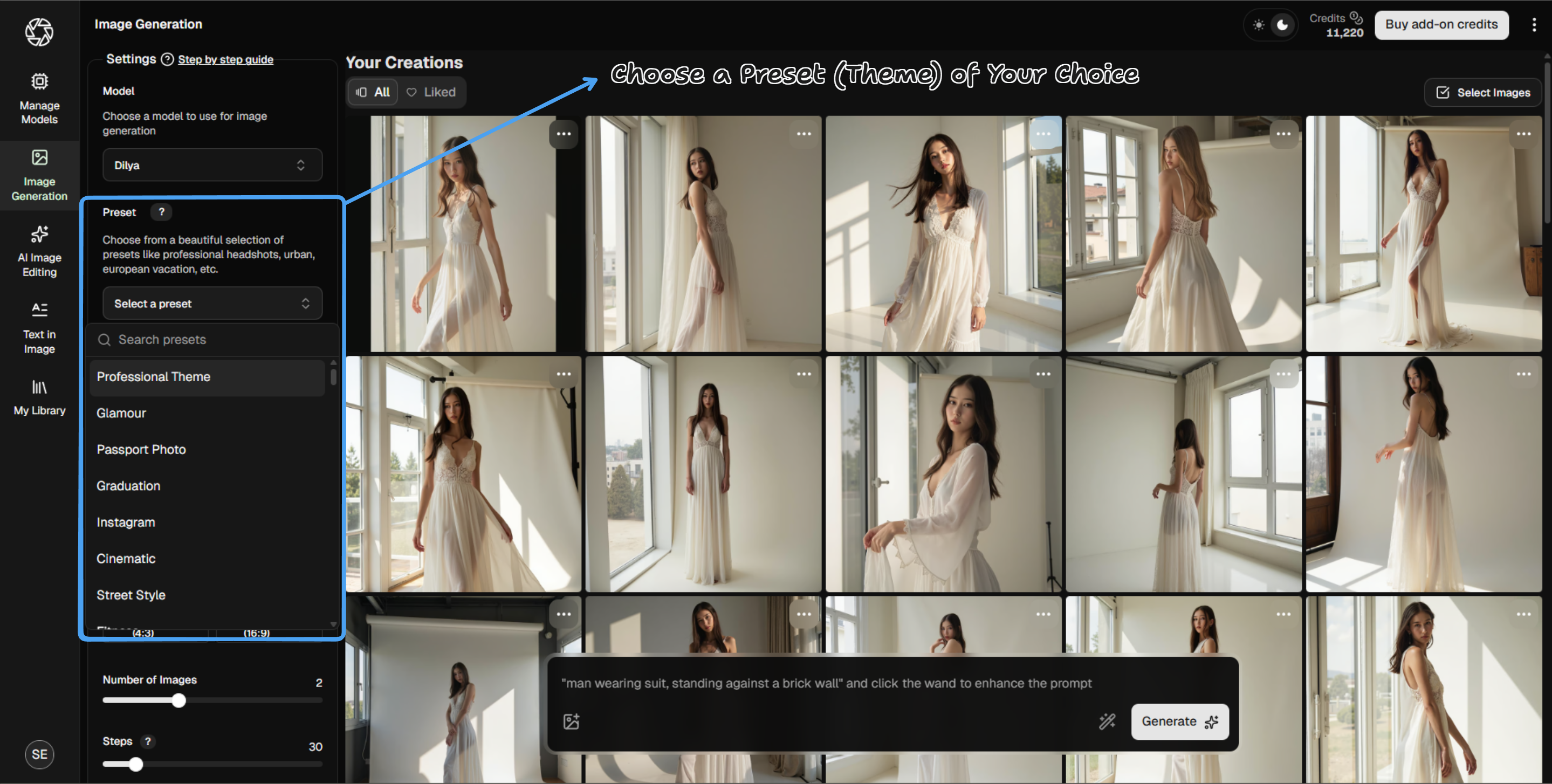
Task: Click the Steps slider handle
Action: [136, 765]
